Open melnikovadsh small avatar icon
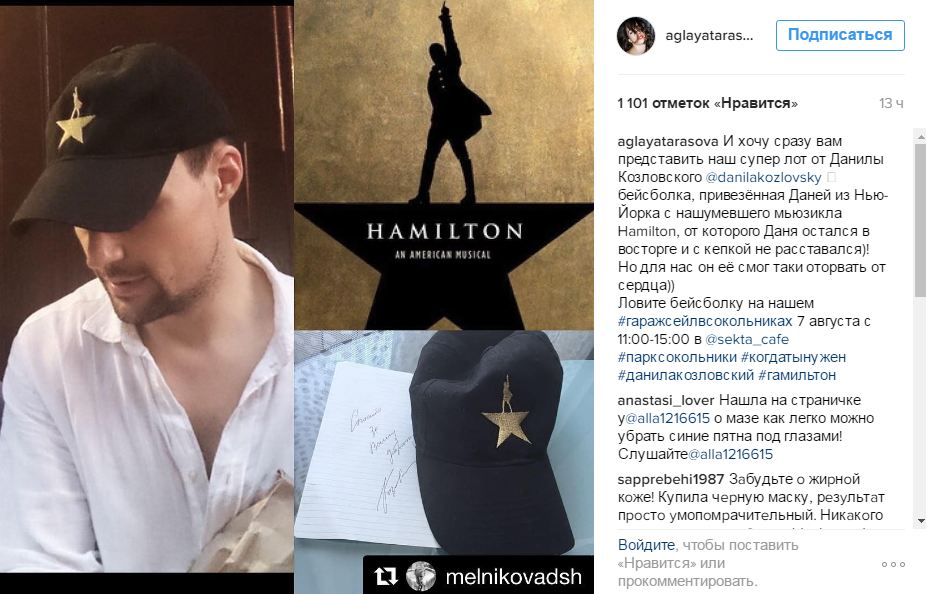This screenshot has height=594, width=926. pos(420,576)
